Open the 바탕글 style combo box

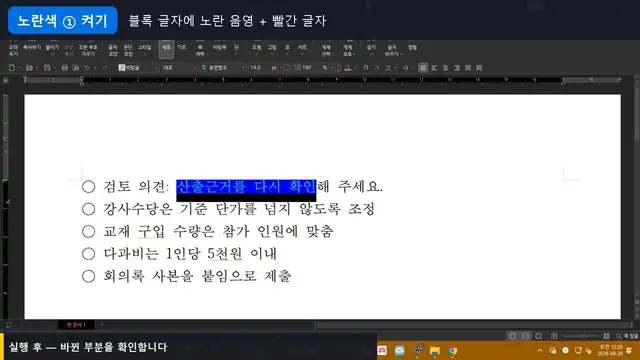coord(138,68)
